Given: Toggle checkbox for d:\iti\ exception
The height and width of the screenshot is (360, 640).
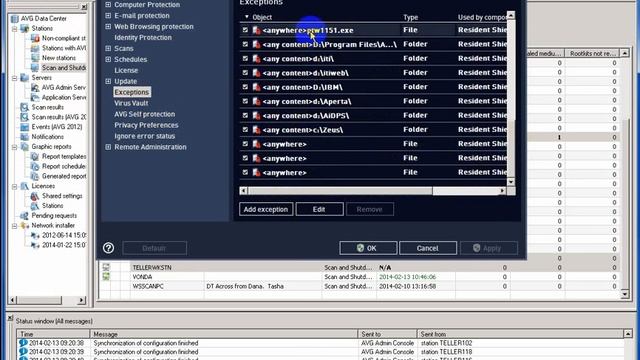Looking at the screenshot, I should pyautogui.click(x=245, y=58).
